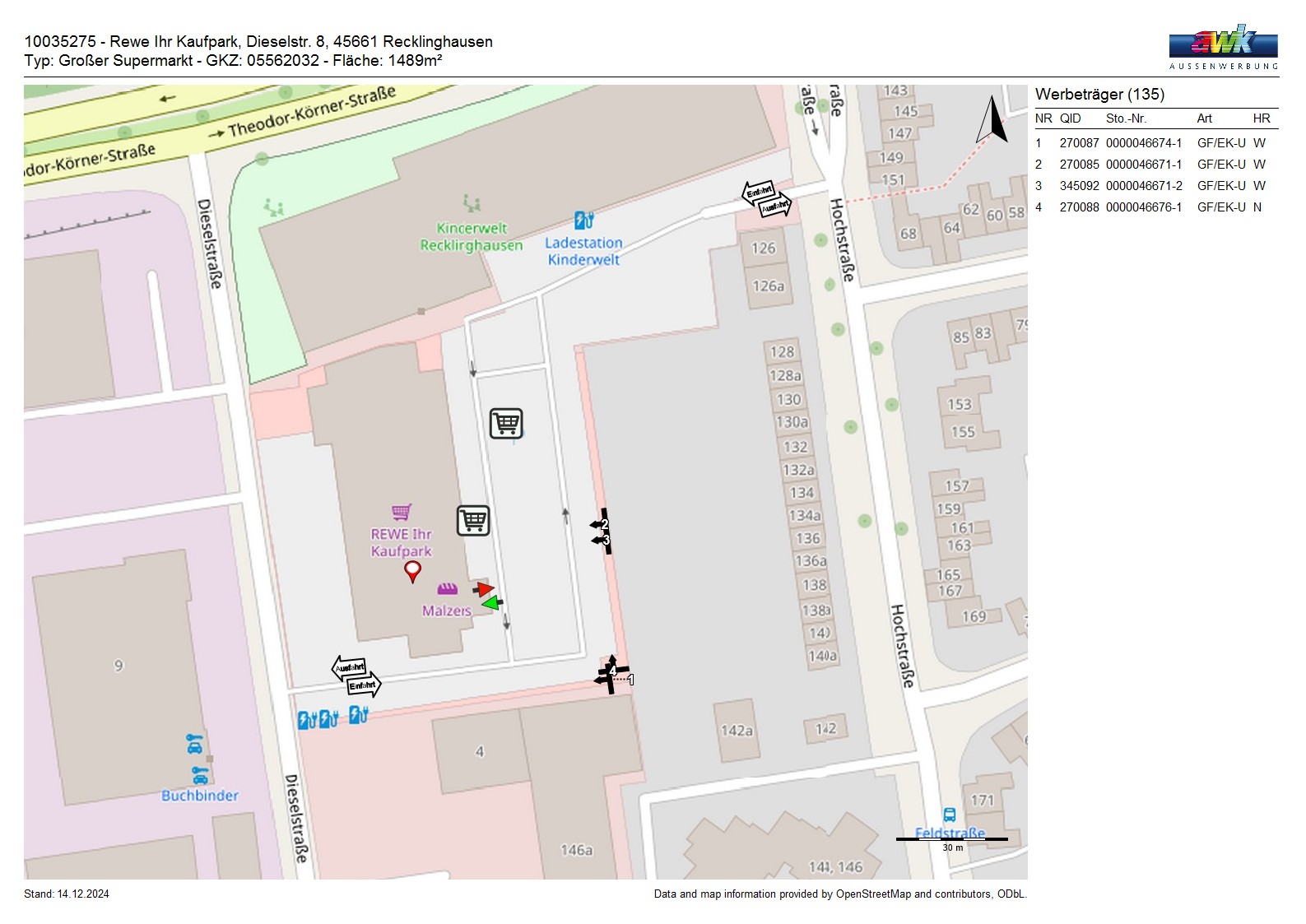Click the green arrow at store entrance
This screenshot has width=1306, height=924.
pyautogui.click(x=492, y=603)
